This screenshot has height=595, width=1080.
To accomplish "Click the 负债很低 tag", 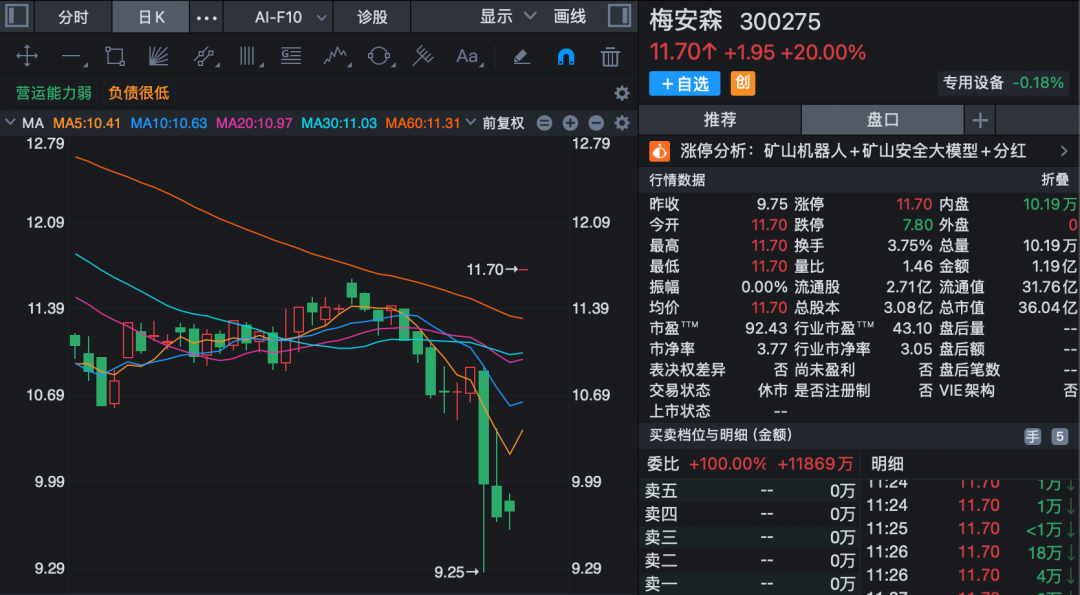I will 138,93.
